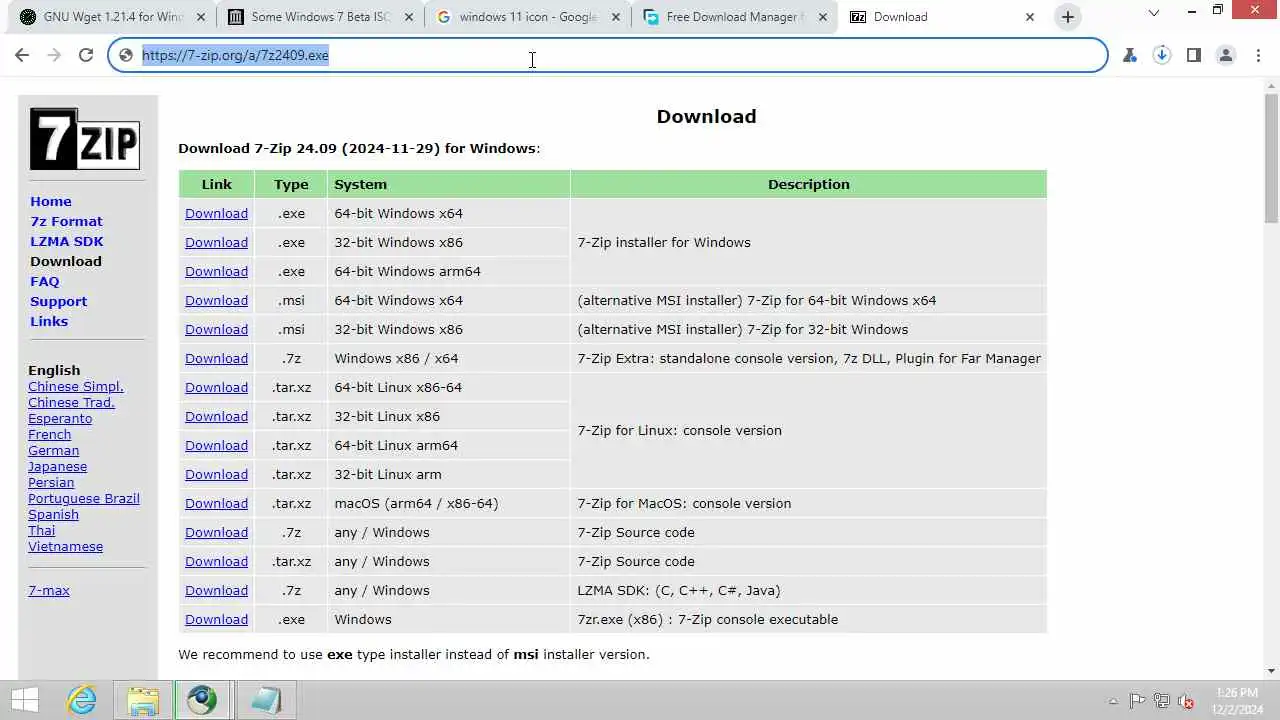
Task: Click the browser Back arrow
Action: tap(22, 55)
